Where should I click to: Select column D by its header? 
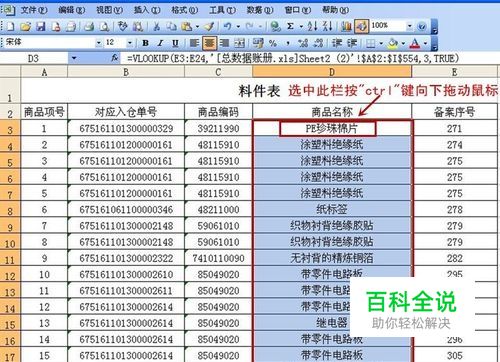[332, 72]
